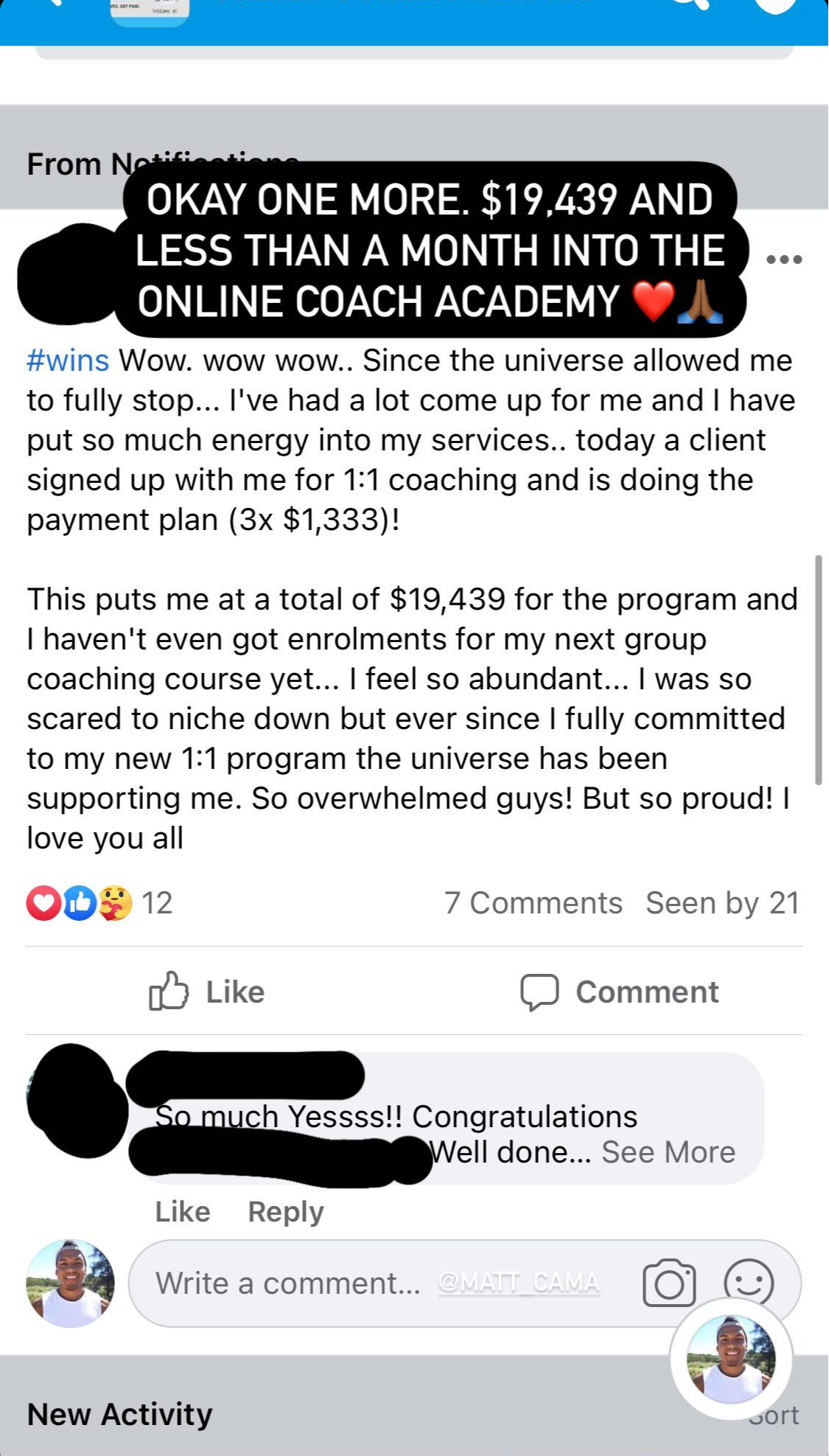Screen dimensions: 829x1456
Task: Open the Sort option for New Activity
Action: pyautogui.click(x=774, y=1415)
